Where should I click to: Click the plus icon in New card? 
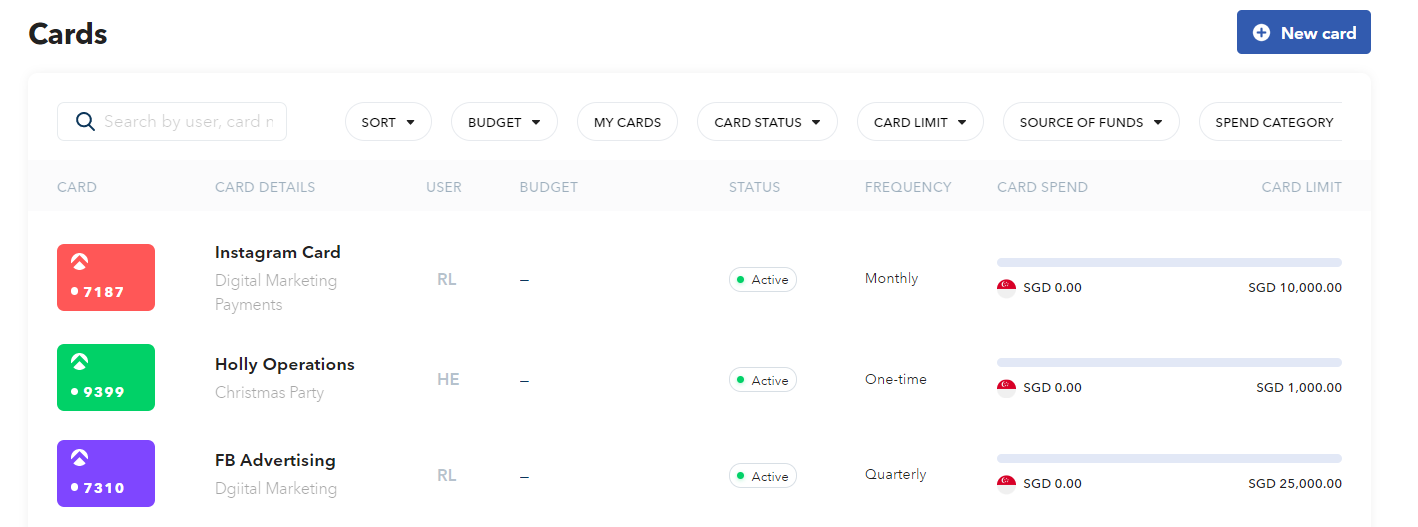[x=1262, y=33]
